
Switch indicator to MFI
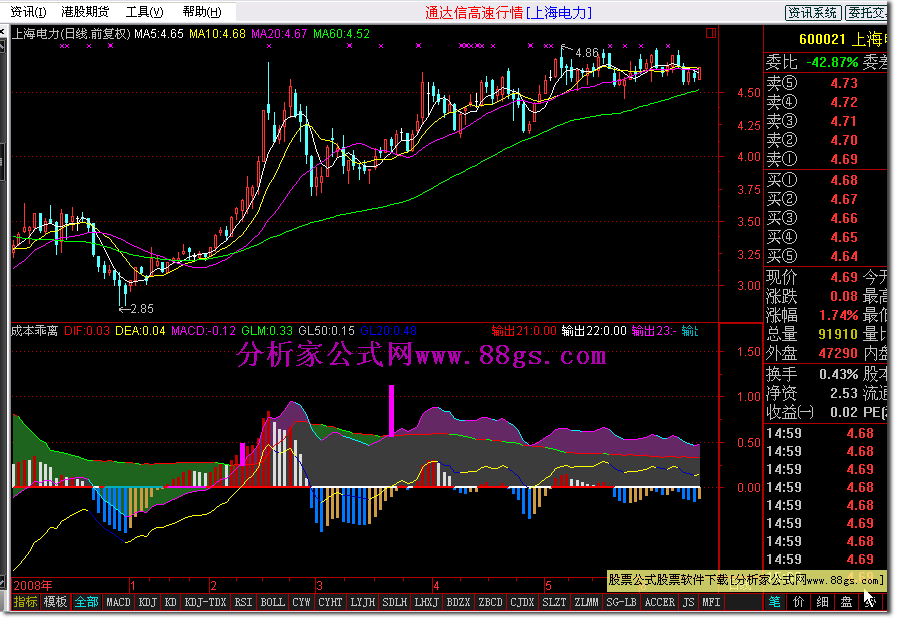[x=711, y=602]
